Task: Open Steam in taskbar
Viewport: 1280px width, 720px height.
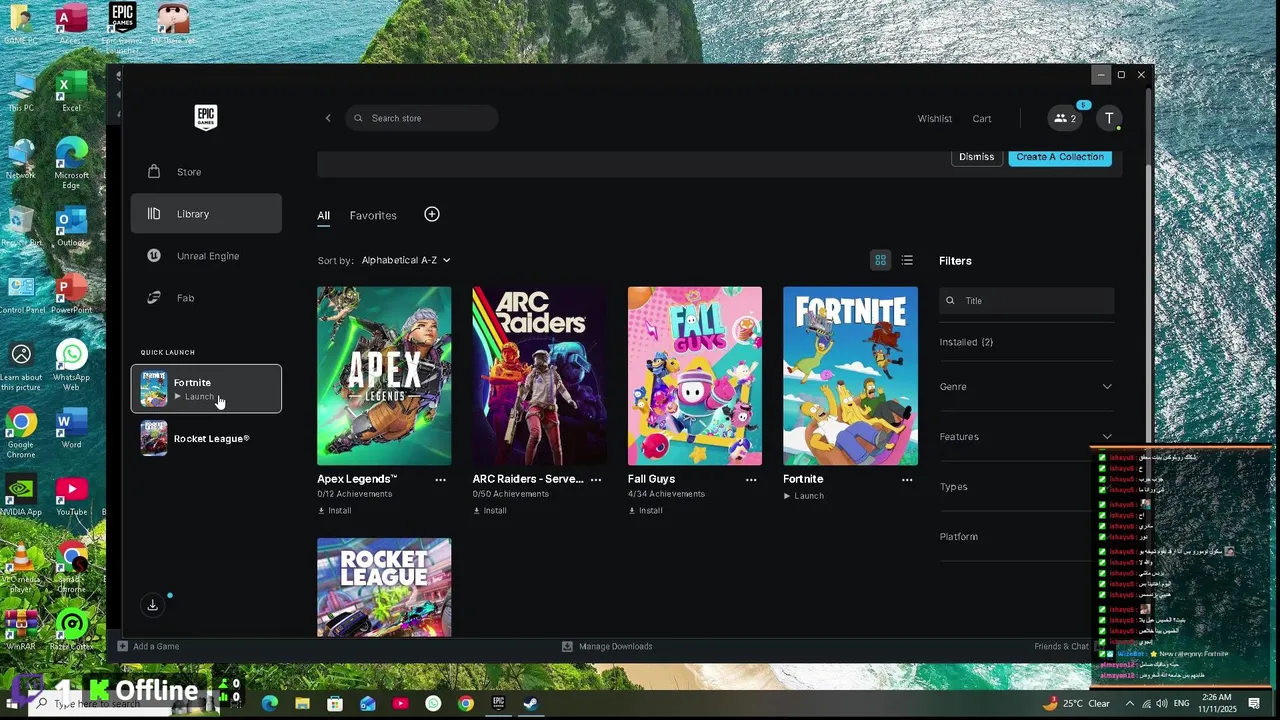Action: pos(531,703)
